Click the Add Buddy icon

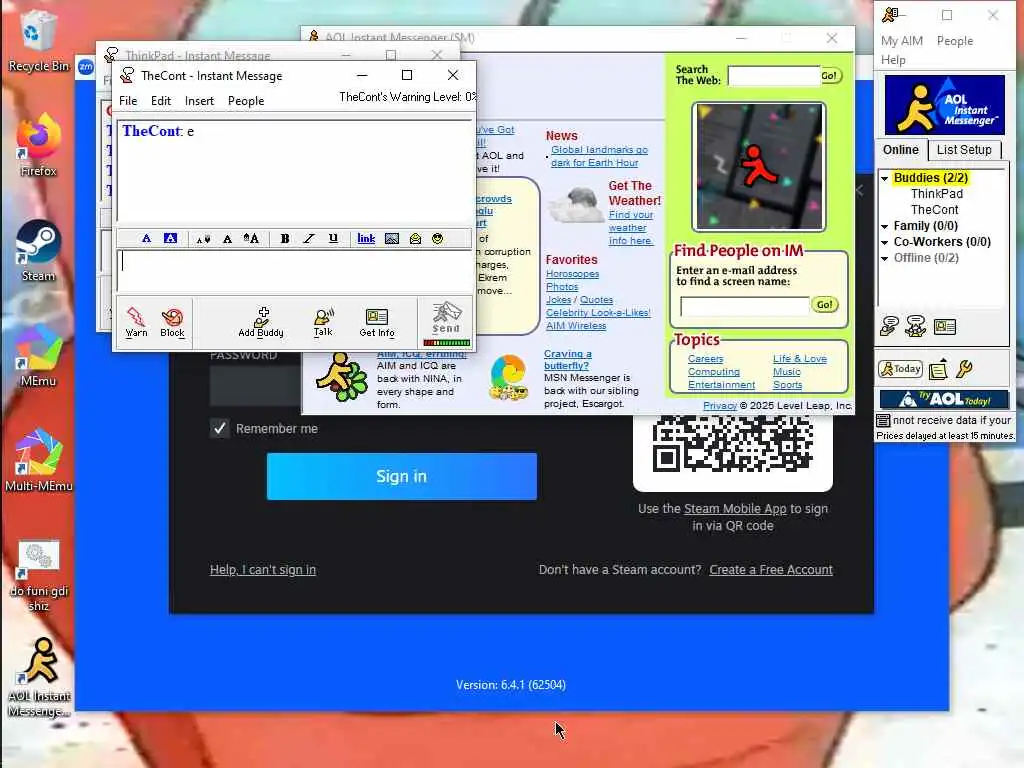click(x=261, y=322)
